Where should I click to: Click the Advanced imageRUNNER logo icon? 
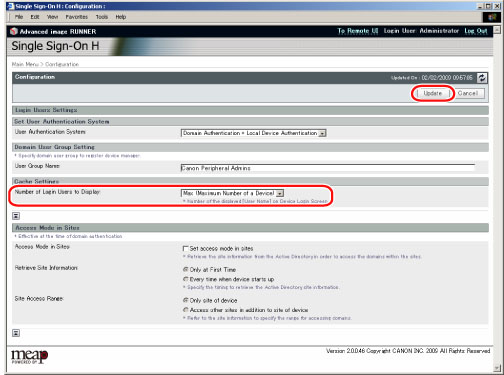[x=14, y=31]
